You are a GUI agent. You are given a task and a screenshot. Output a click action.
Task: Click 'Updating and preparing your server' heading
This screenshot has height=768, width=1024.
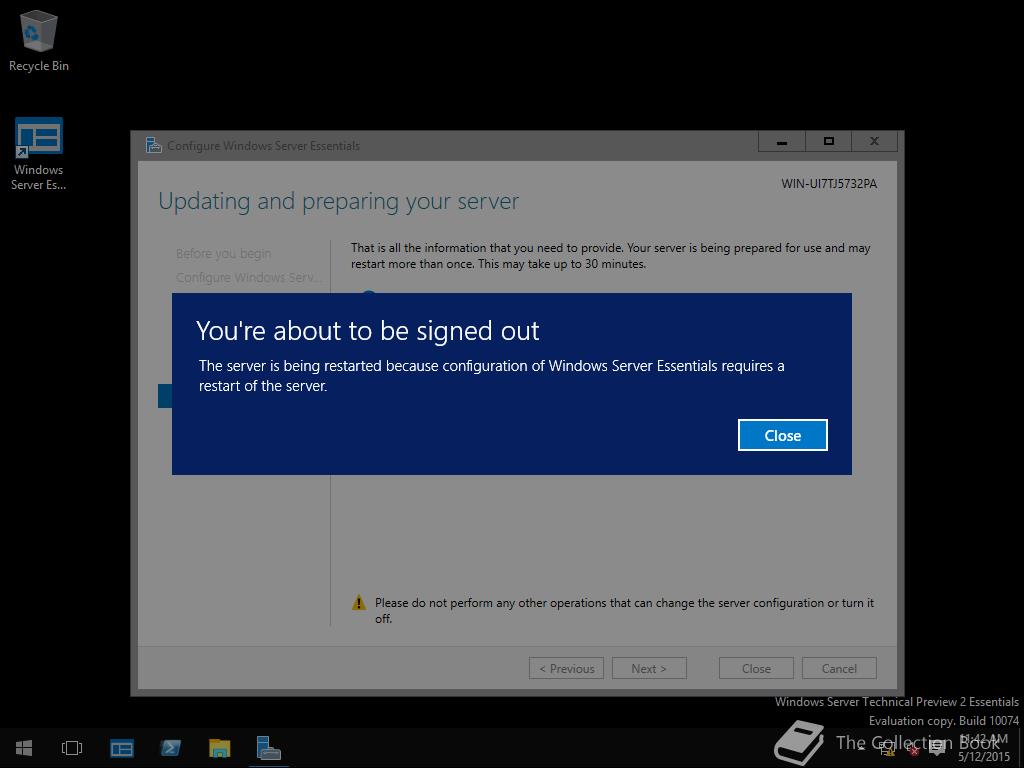(x=338, y=202)
